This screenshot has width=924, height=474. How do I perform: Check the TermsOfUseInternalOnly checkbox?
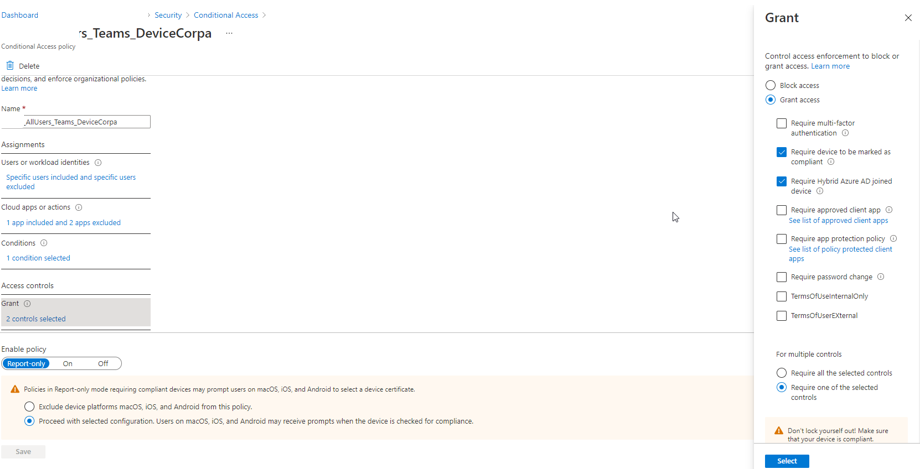pos(781,297)
